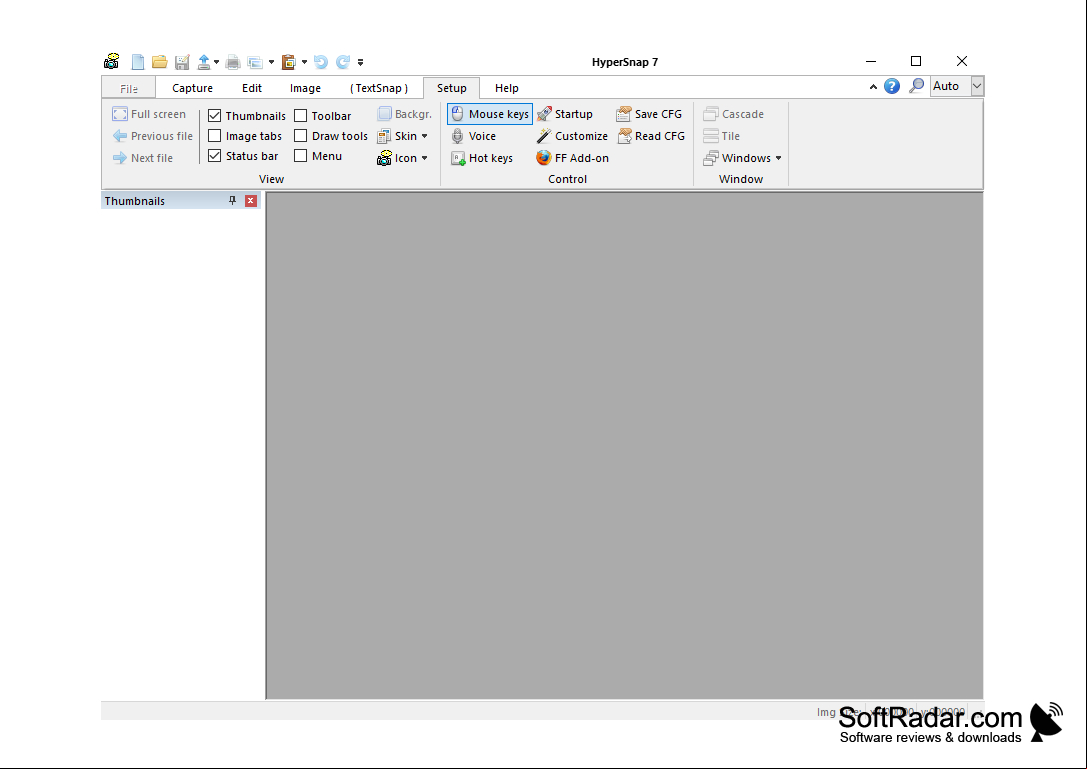The width and height of the screenshot is (1087, 769).
Task: Click the upload icon in quick toolbar
Action: [x=204, y=62]
